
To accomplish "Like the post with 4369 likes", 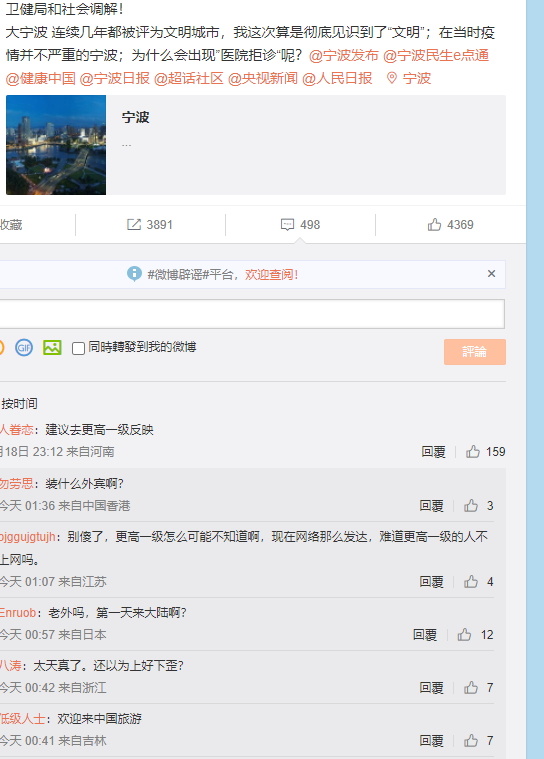I will click(435, 225).
